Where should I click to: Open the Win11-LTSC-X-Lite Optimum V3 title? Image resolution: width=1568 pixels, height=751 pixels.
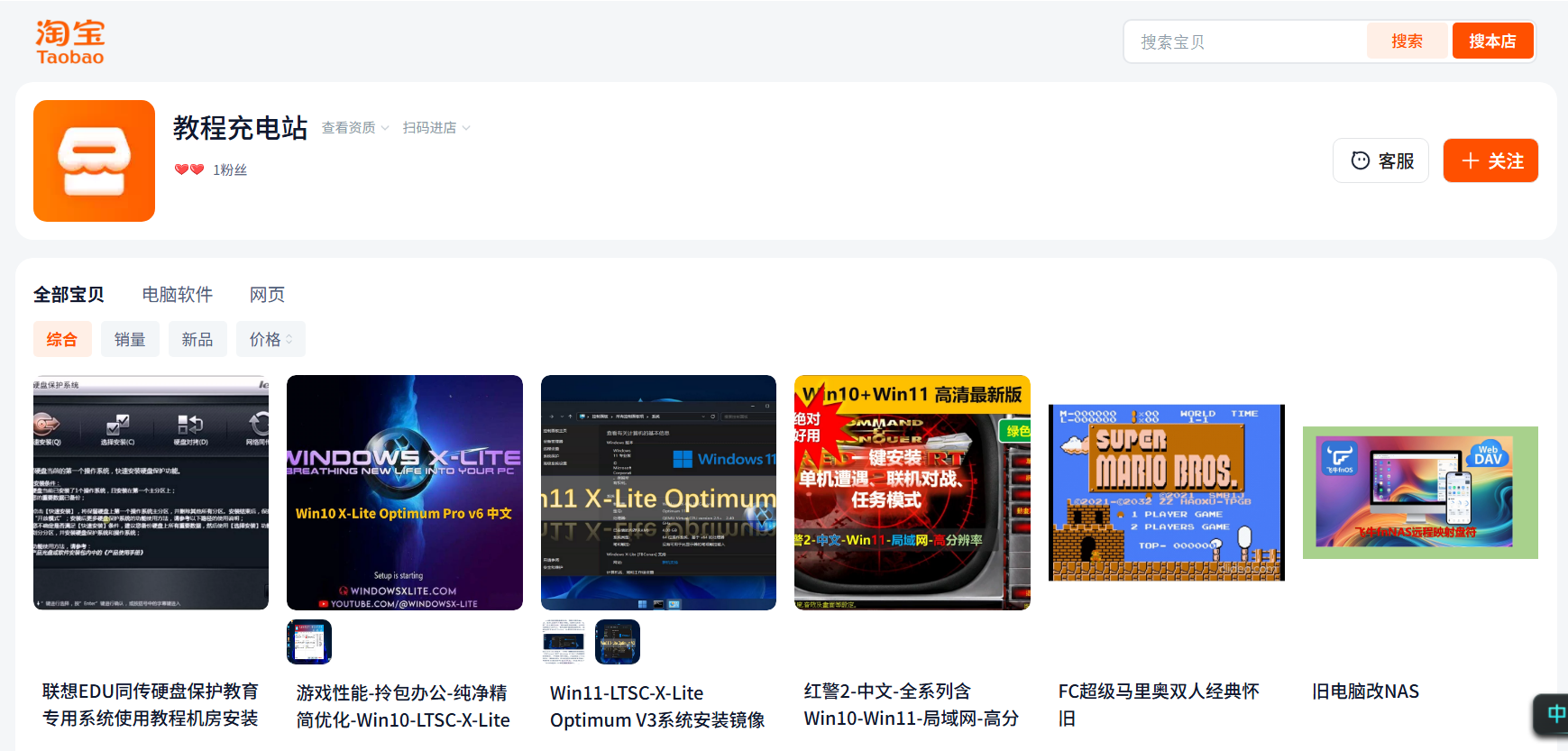[x=657, y=707]
